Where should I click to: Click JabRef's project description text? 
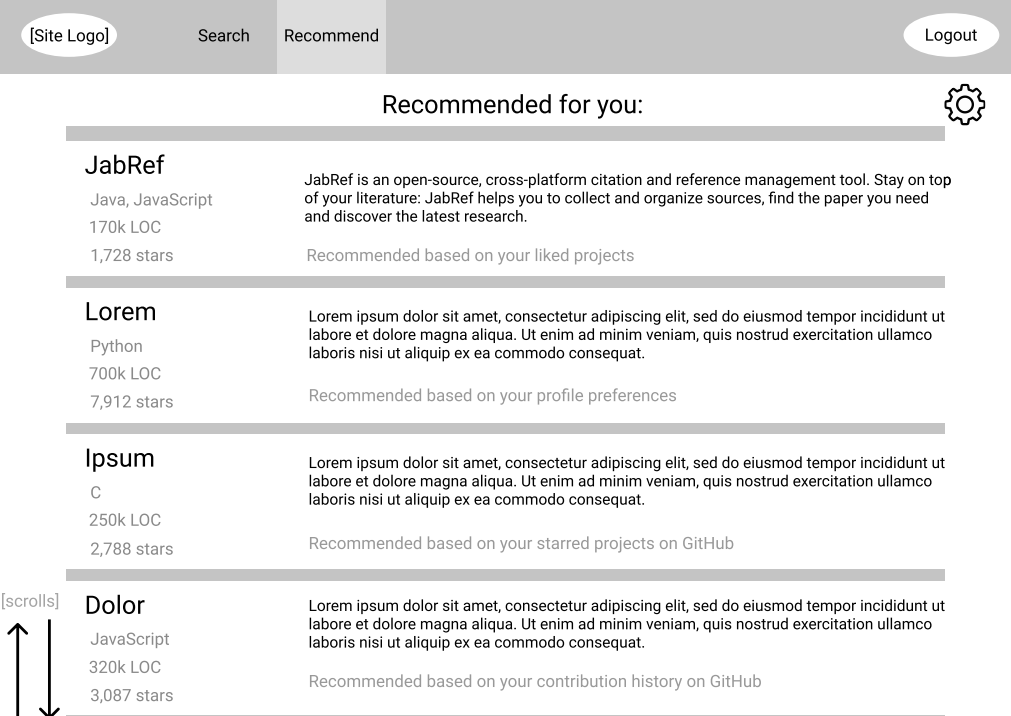coord(627,198)
